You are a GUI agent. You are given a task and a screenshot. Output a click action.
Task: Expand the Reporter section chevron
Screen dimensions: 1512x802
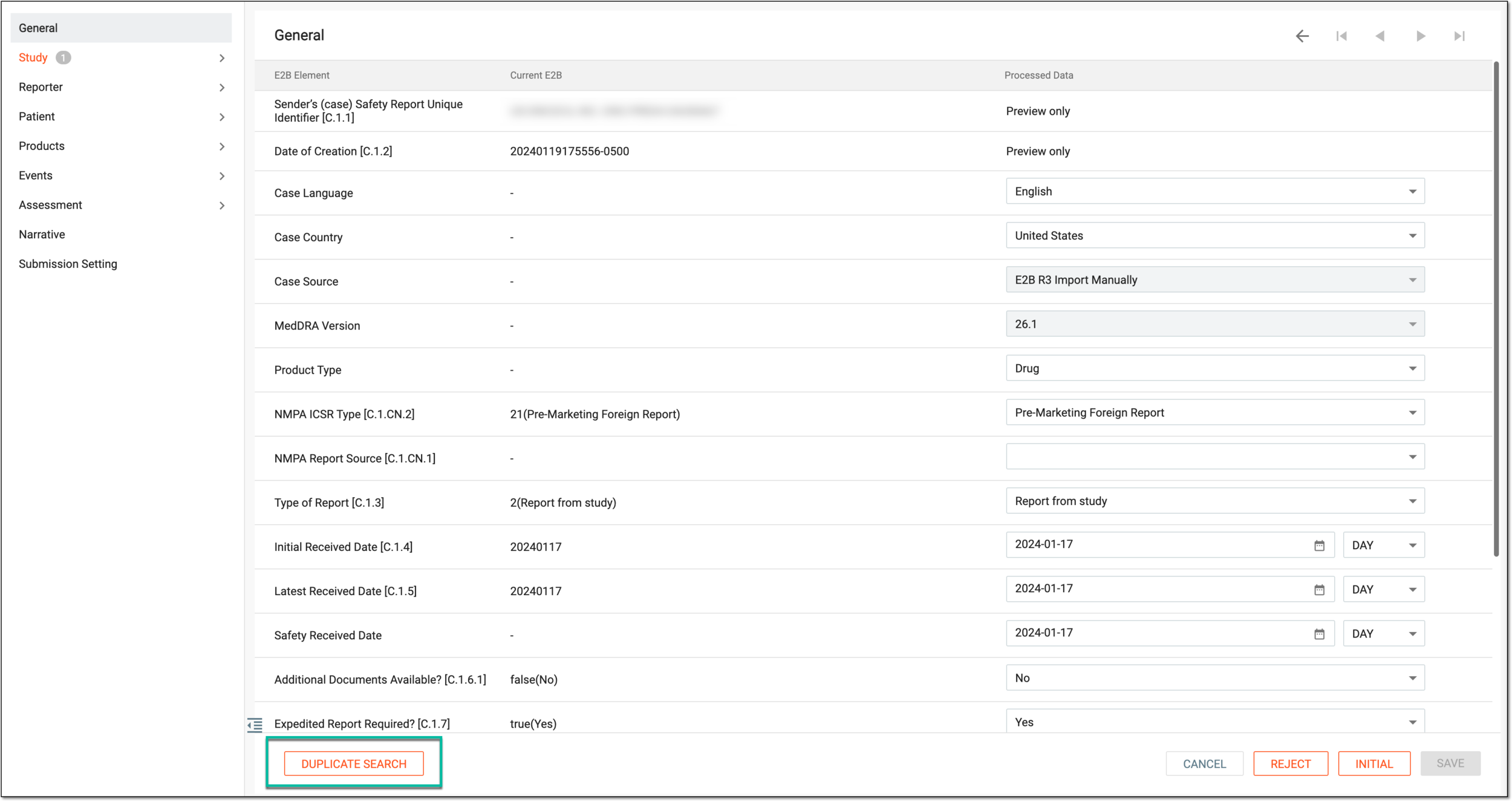[x=222, y=88]
